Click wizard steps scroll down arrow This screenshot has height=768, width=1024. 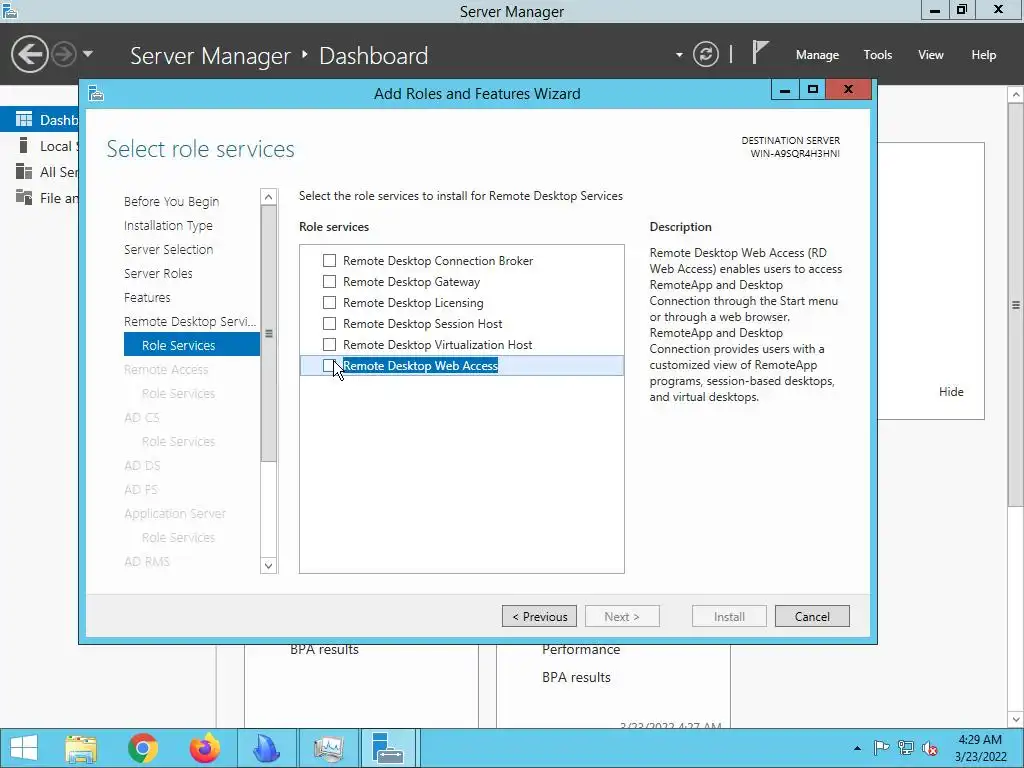(268, 566)
